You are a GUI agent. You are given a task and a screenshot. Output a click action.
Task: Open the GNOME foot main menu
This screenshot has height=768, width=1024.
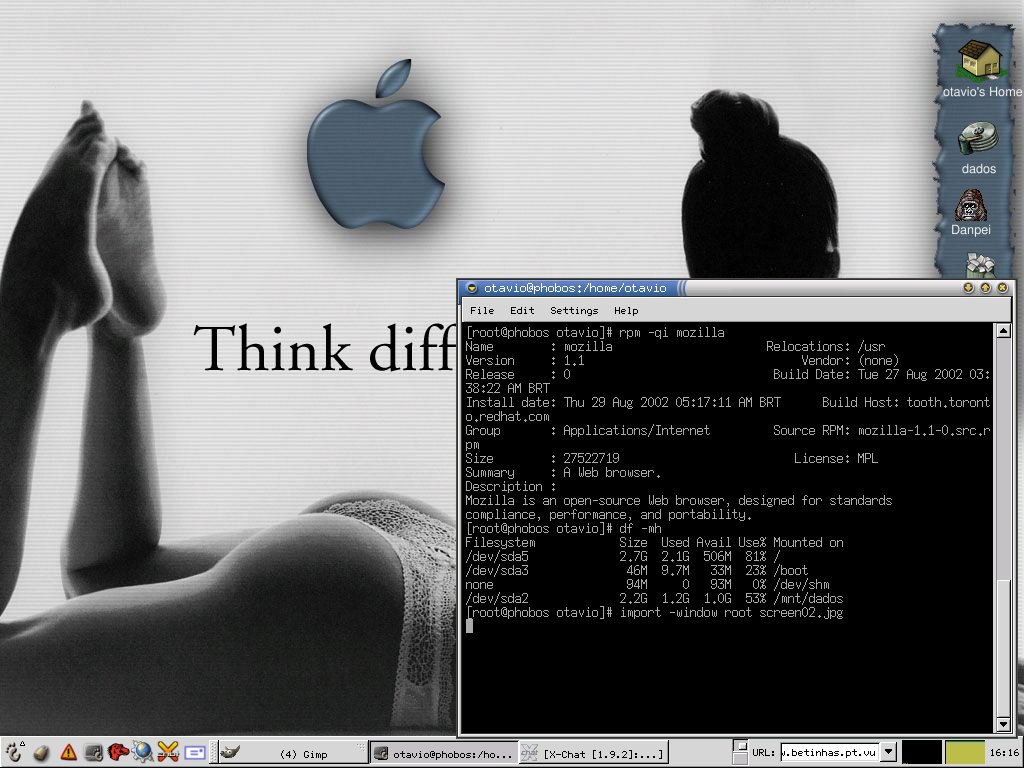[14, 752]
